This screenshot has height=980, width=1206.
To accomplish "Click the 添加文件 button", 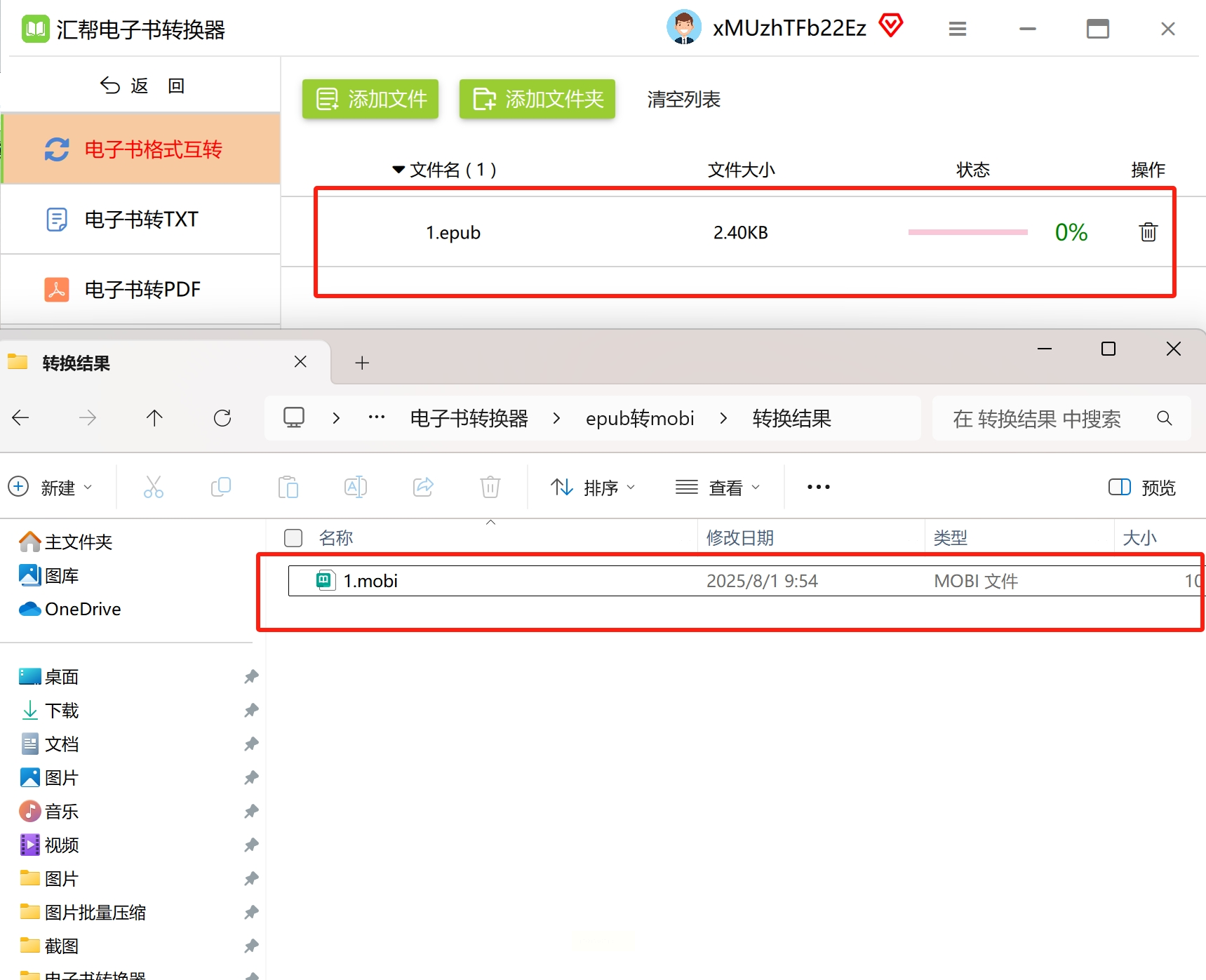I will click(x=370, y=99).
